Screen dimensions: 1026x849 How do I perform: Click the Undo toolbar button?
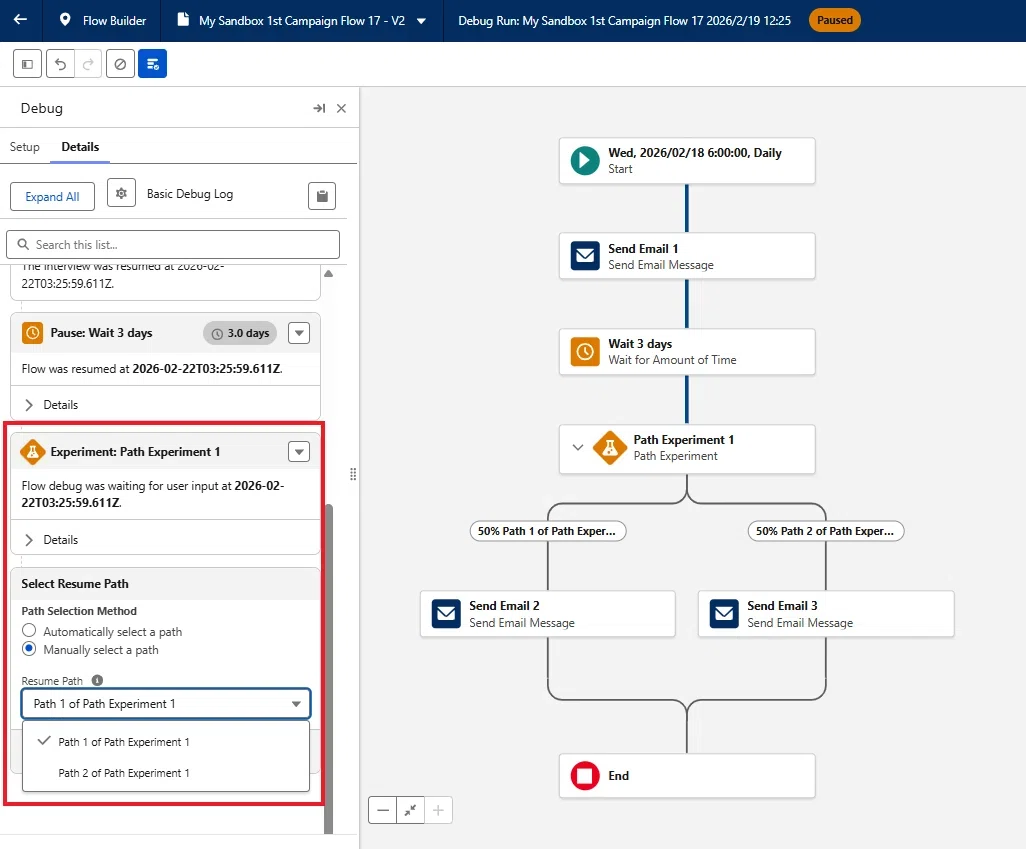click(60, 64)
